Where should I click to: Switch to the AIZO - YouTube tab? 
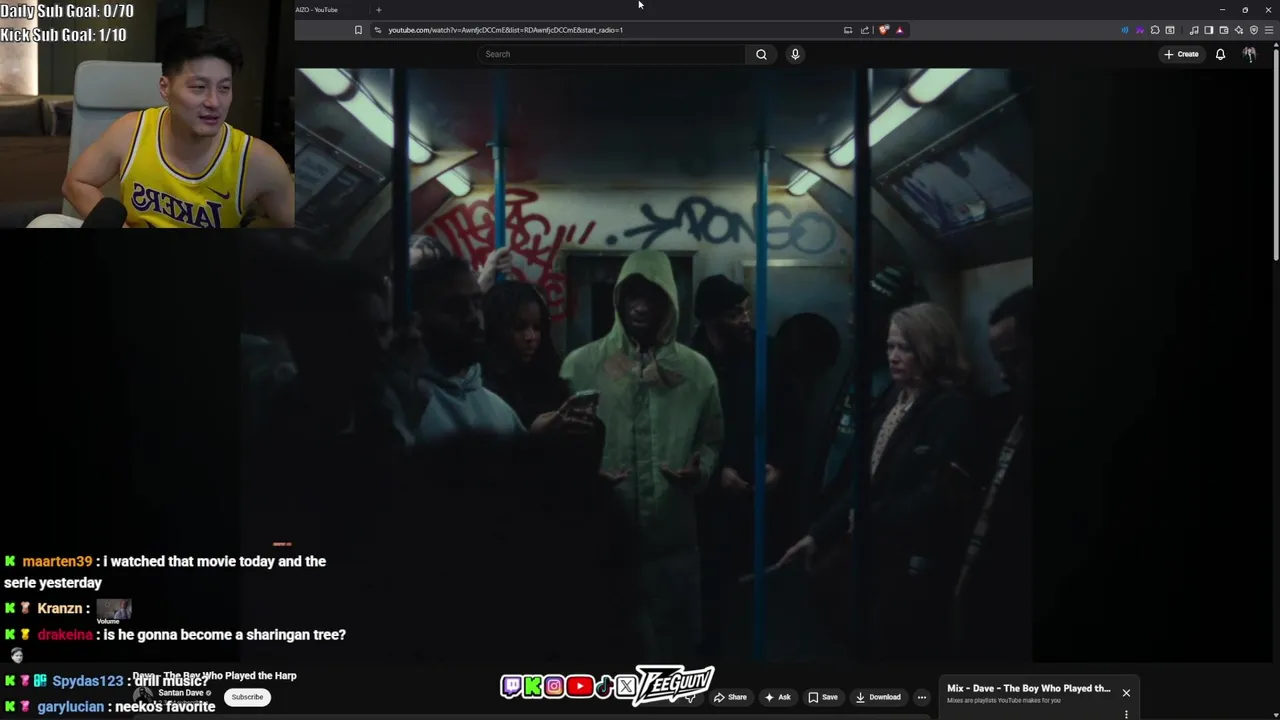tap(316, 10)
